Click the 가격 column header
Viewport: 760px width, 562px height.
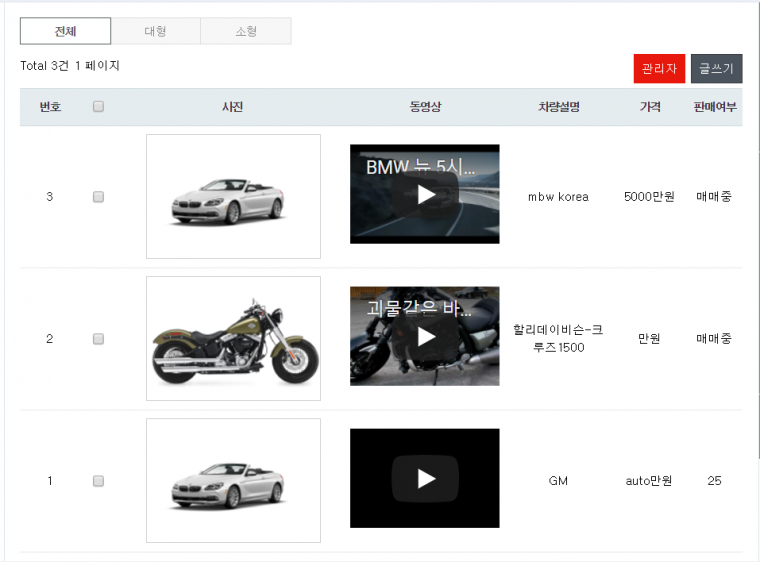(650, 107)
